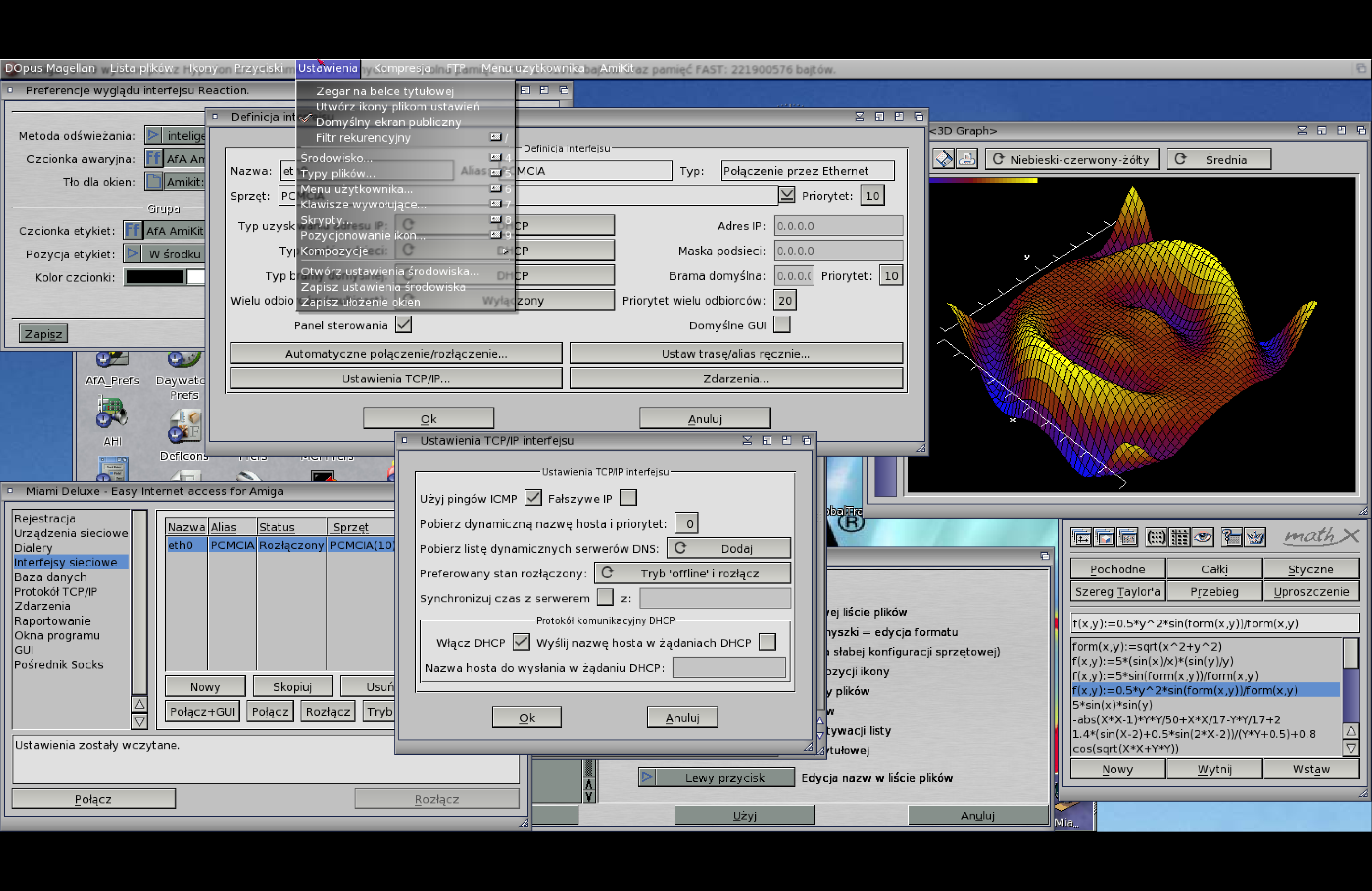1372x891 pixels.
Task: Click Zapisz in Reaction preferences window
Action: click(43, 333)
